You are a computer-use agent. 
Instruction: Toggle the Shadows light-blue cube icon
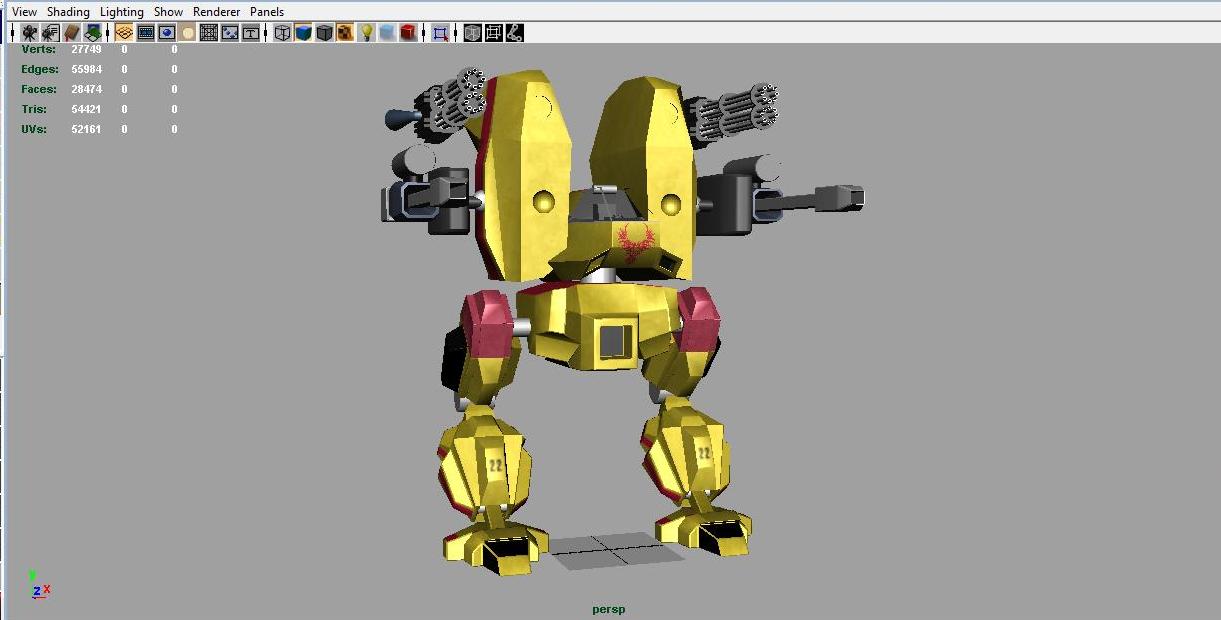387,33
